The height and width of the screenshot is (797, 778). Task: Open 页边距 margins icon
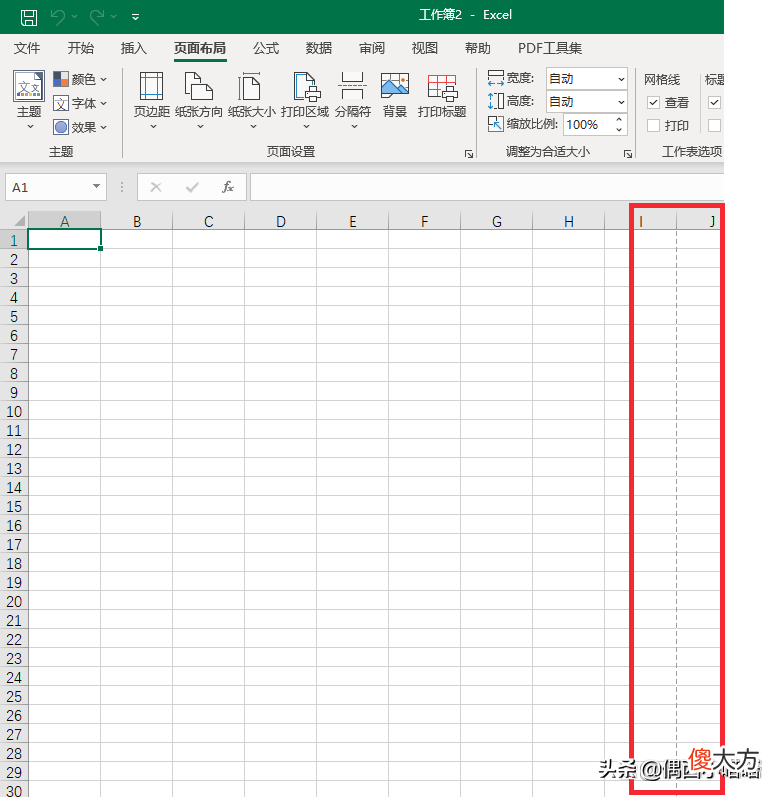[151, 86]
